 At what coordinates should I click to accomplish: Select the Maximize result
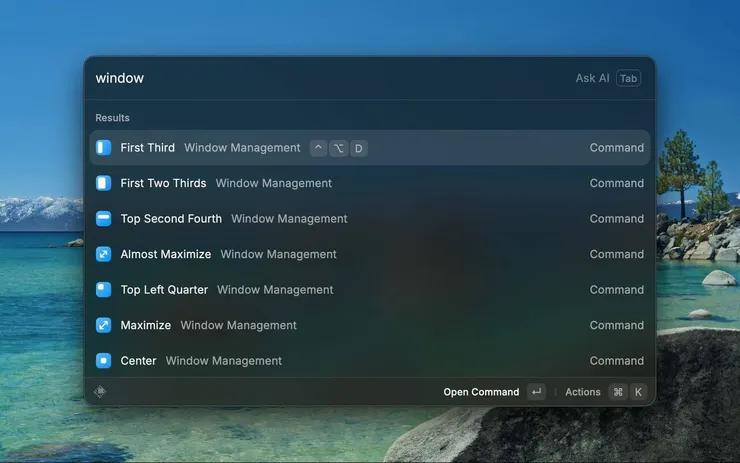pyautogui.click(x=370, y=325)
